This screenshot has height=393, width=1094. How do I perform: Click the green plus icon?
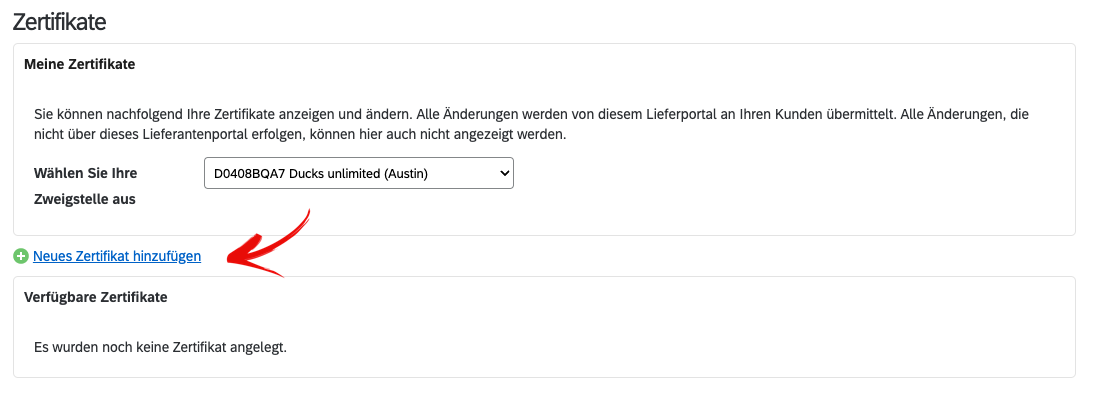pos(20,257)
